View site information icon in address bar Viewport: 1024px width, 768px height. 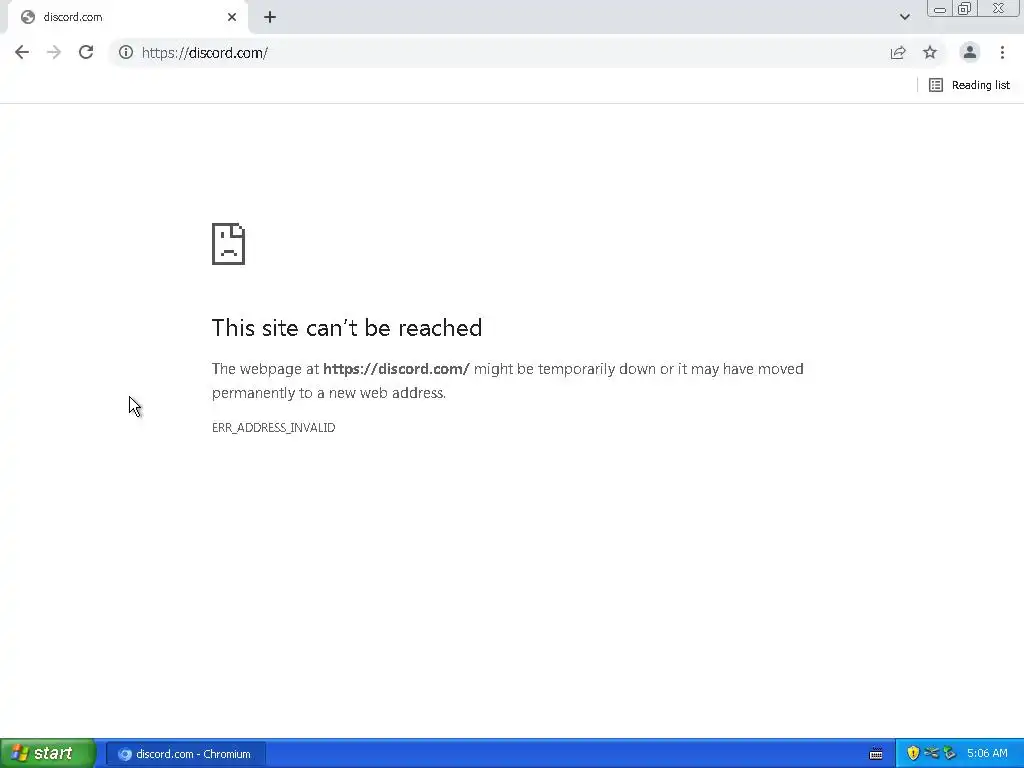point(125,52)
